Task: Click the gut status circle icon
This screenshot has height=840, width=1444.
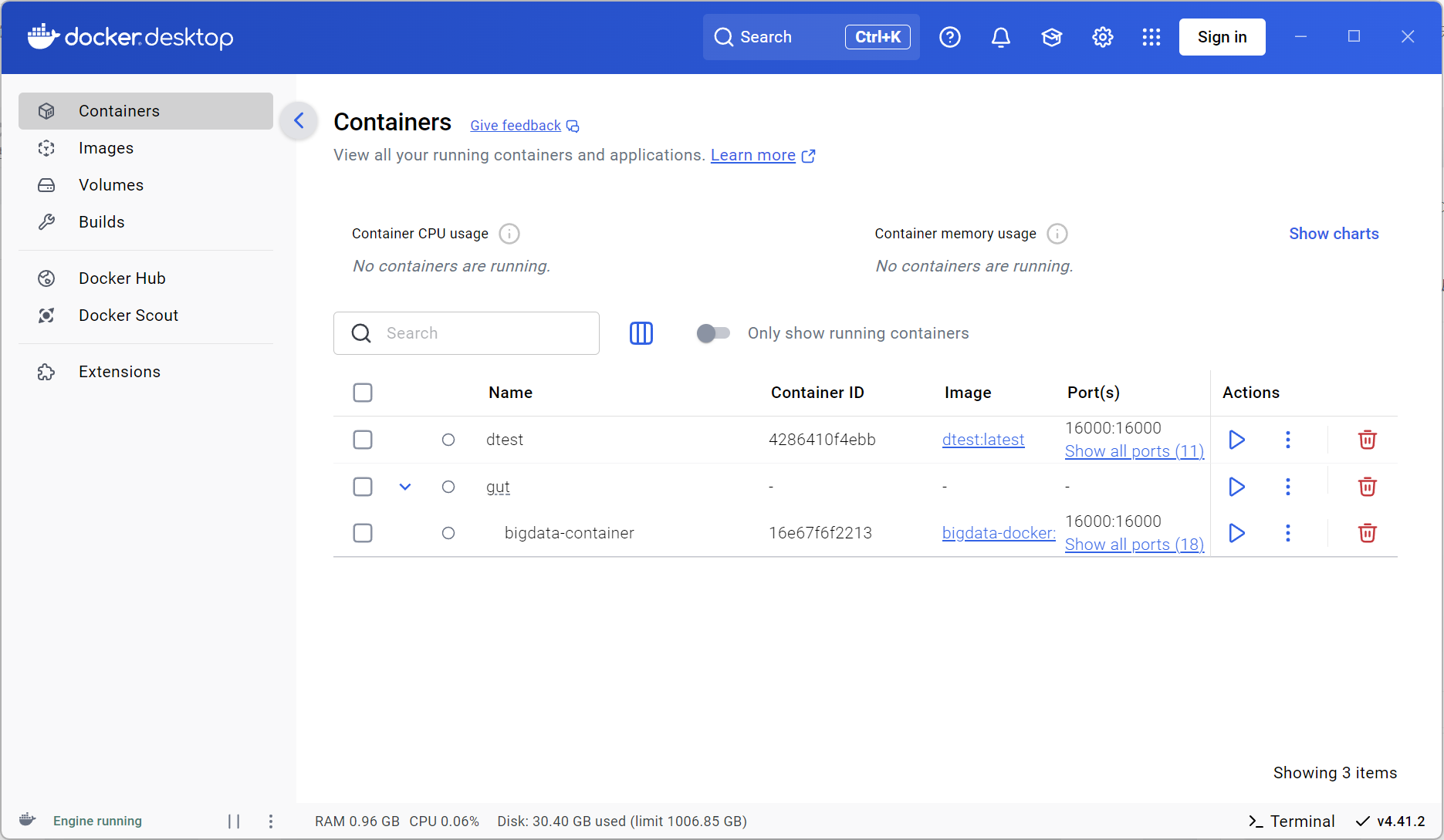Action: (448, 487)
